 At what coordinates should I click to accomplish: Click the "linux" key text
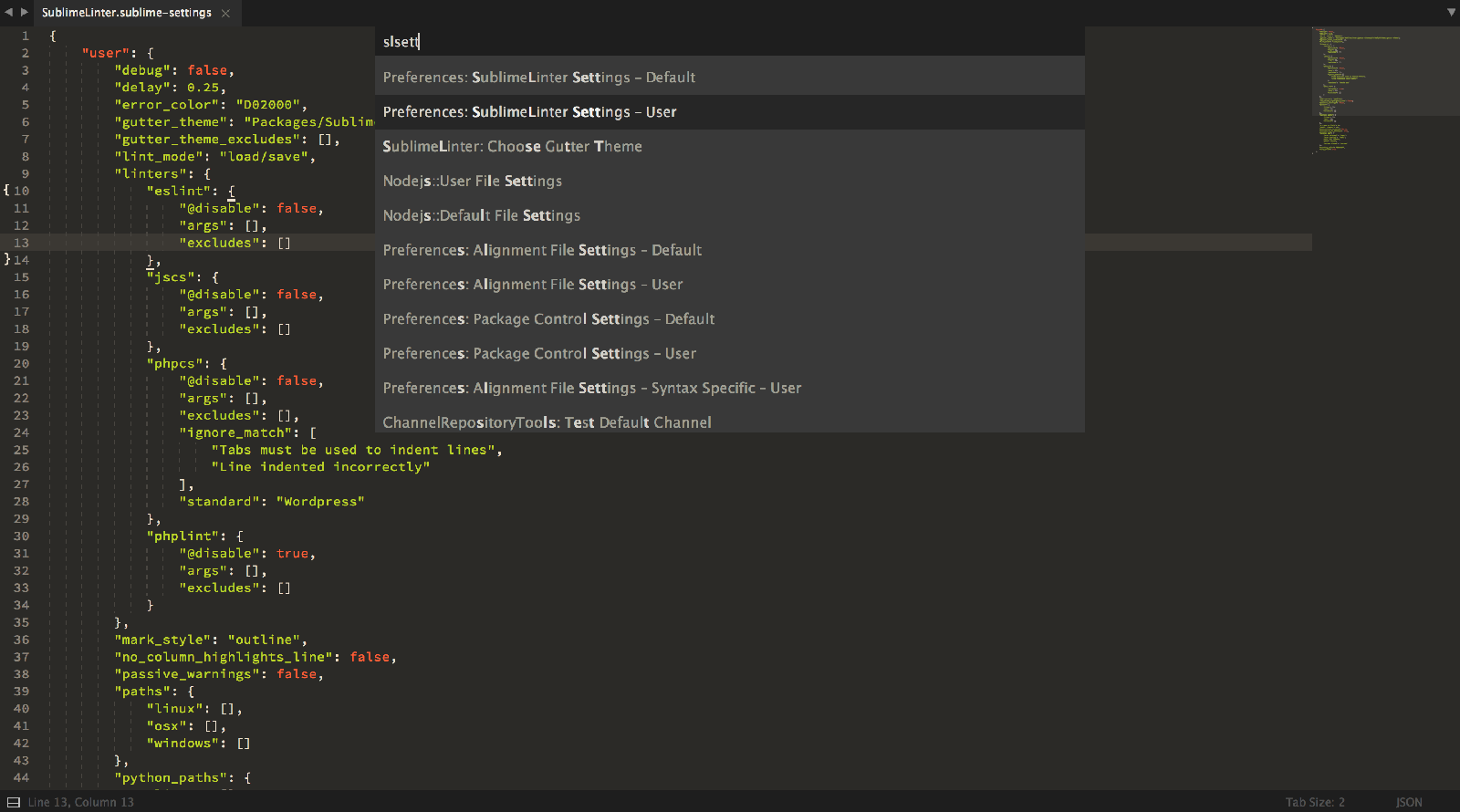(174, 709)
